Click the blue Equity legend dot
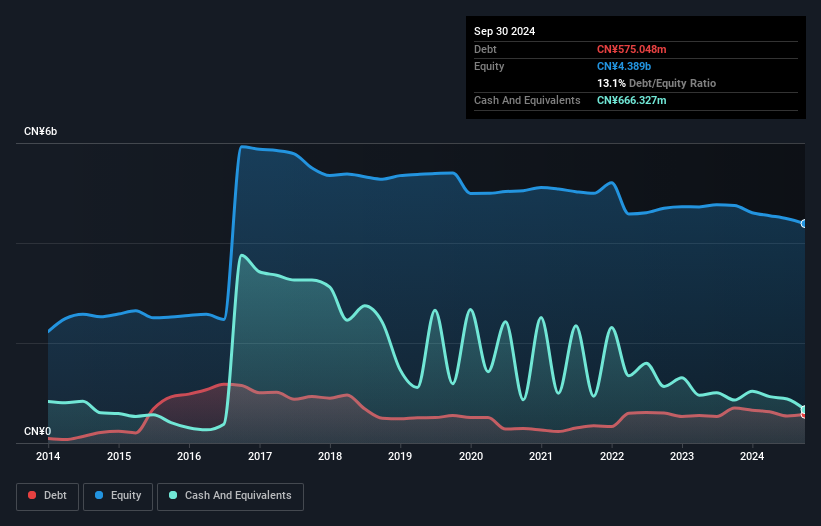821x526 pixels. [99, 495]
